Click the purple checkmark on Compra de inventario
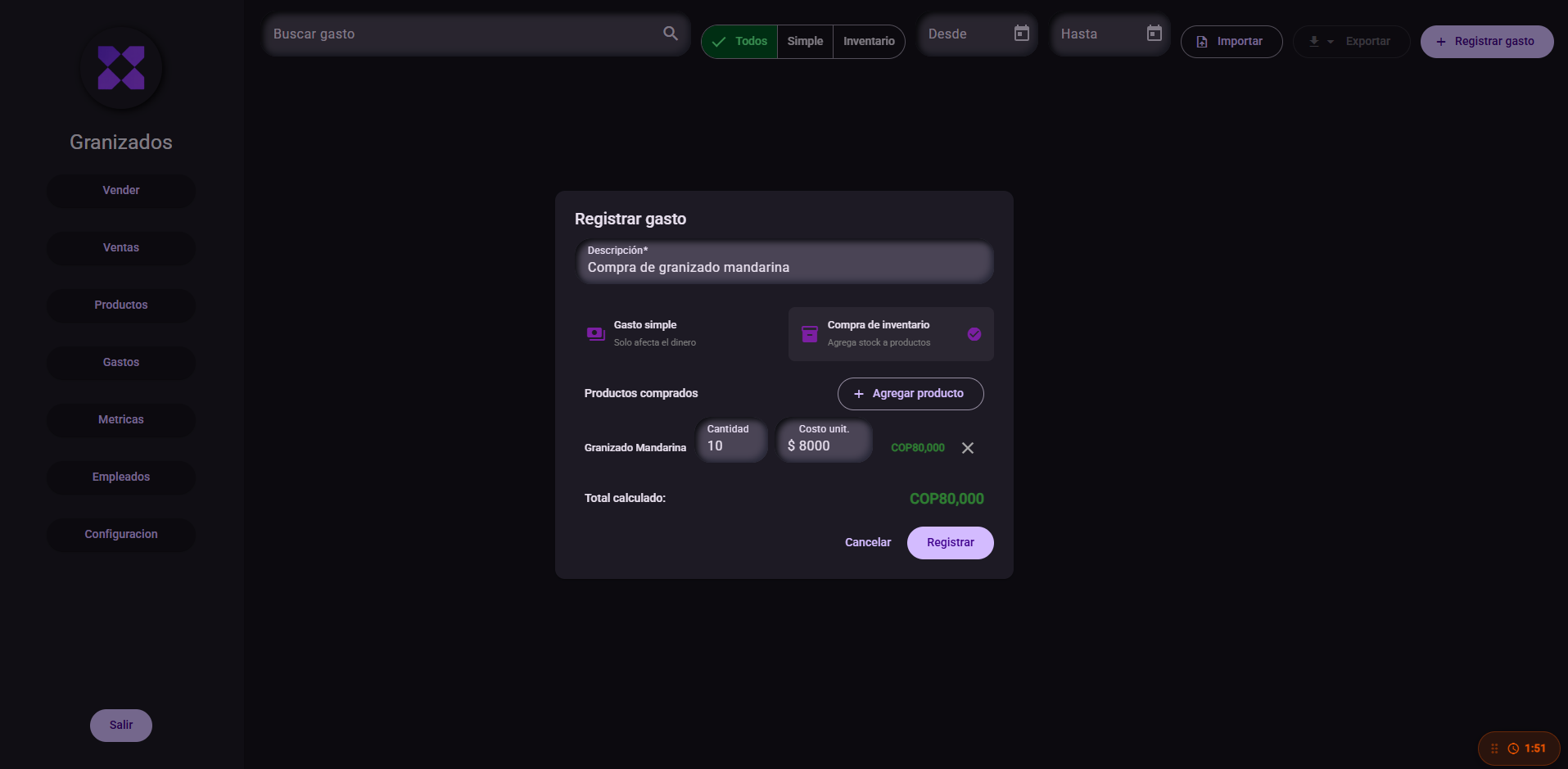The image size is (1568, 769). [x=974, y=334]
